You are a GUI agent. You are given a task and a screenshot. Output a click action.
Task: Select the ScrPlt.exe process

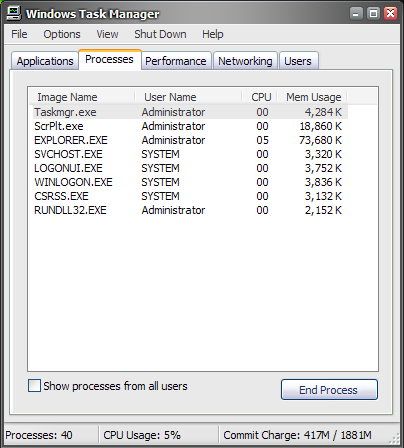[x=190, y=126]
